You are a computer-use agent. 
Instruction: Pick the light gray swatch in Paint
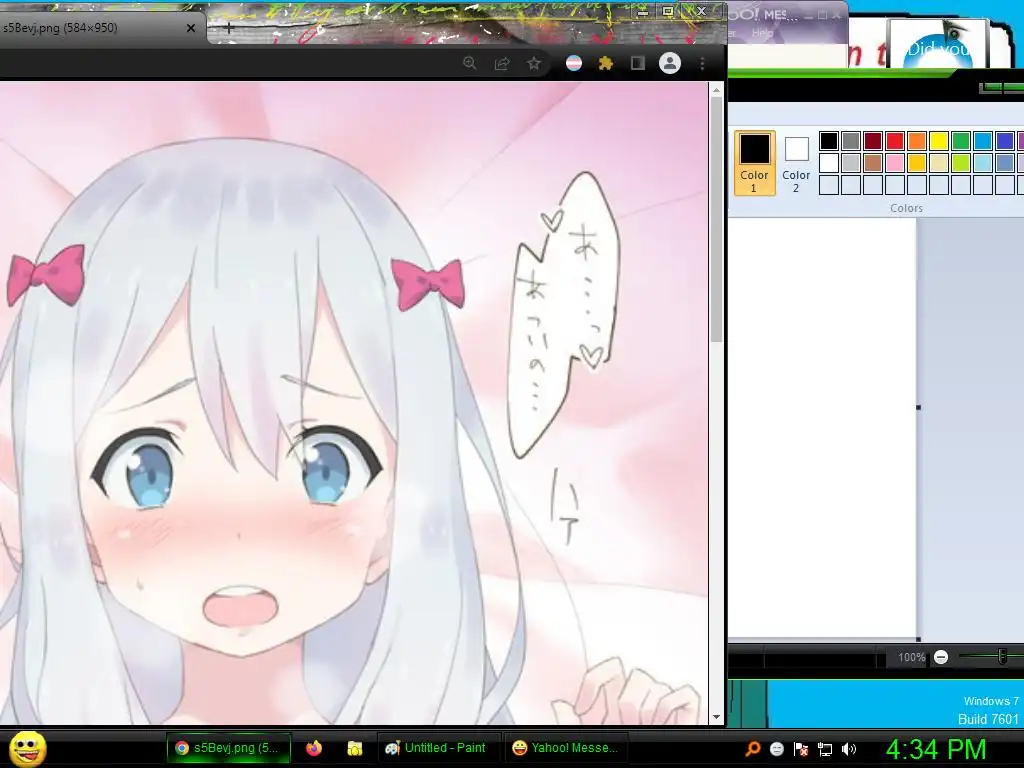point(851,163)
